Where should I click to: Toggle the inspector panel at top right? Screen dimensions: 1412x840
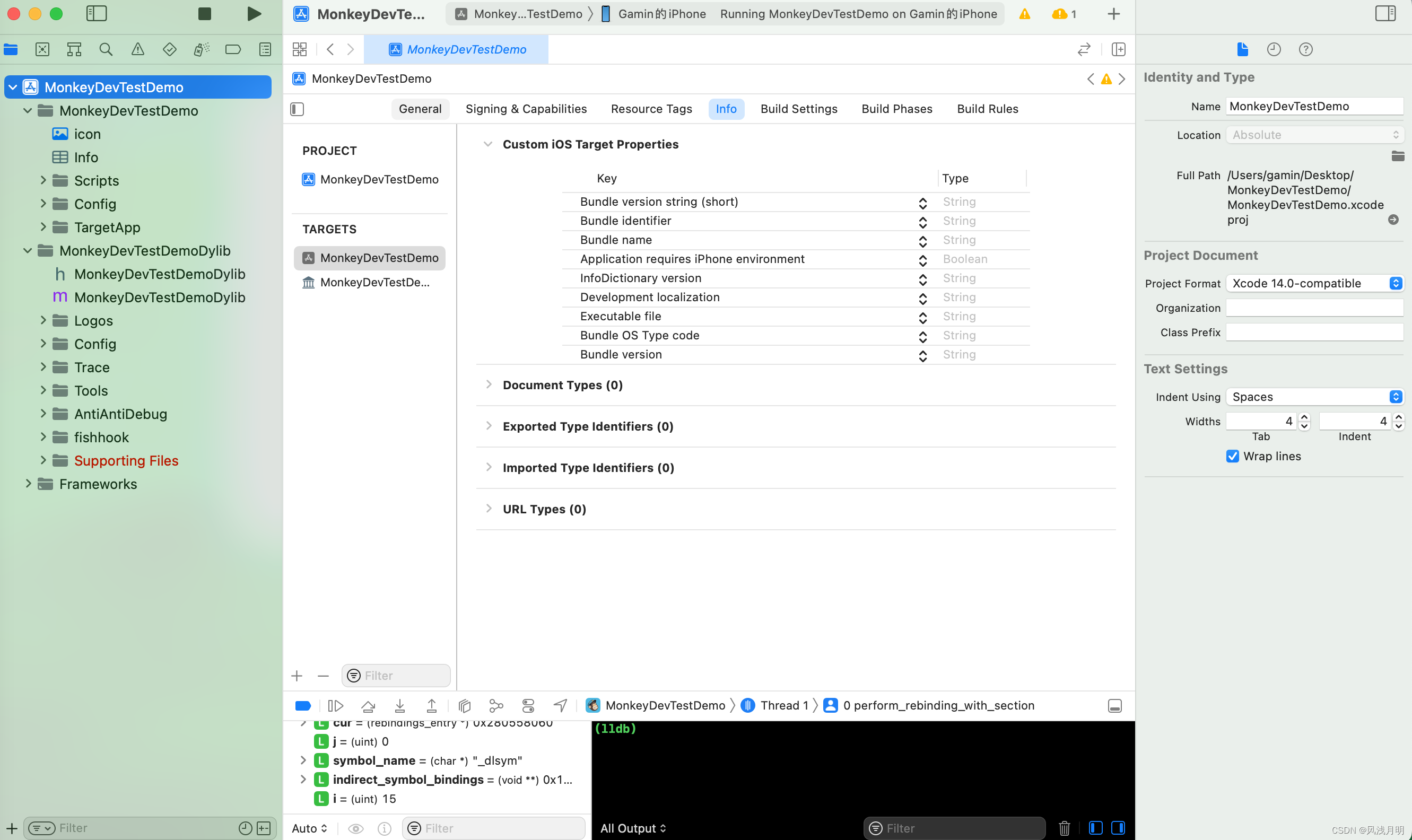tap(1385, 14)
